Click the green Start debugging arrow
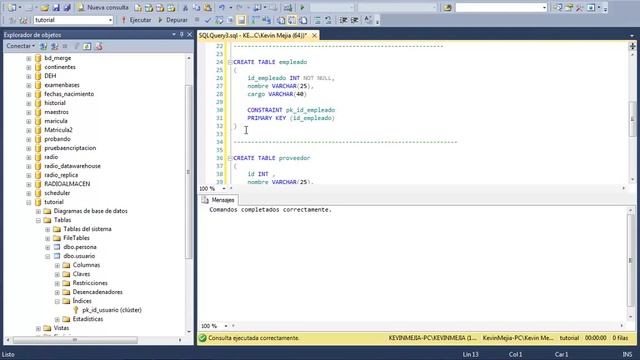 [x=302, y=8]
